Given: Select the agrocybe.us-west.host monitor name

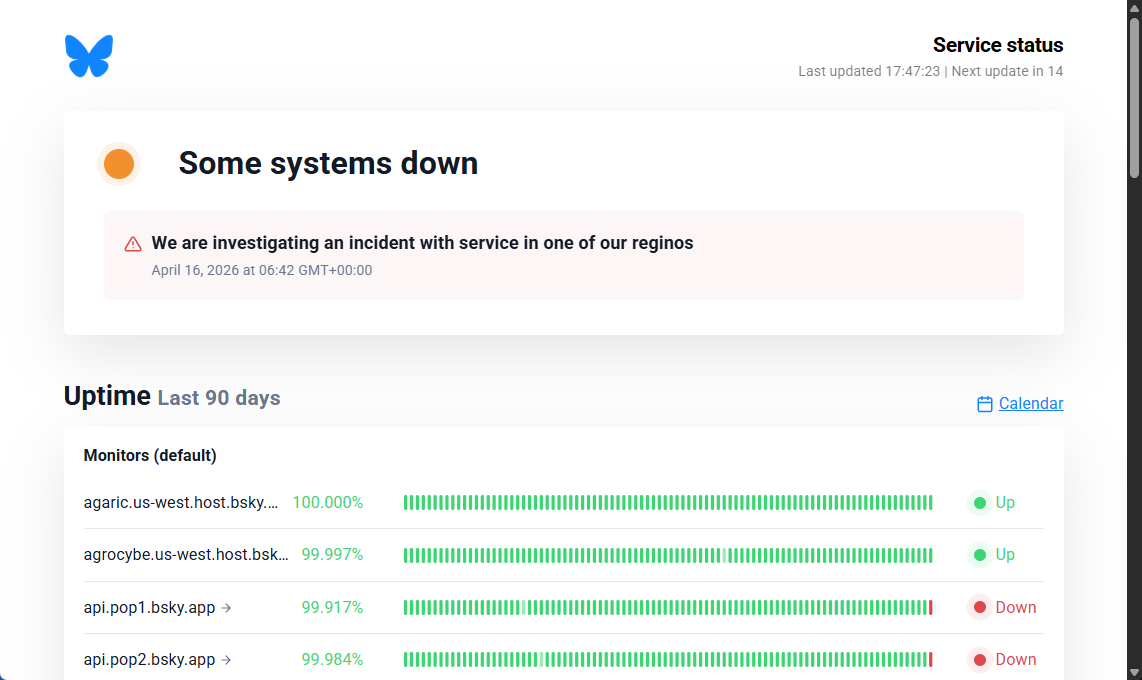Looking at the screenshot, I should point(186,555).
